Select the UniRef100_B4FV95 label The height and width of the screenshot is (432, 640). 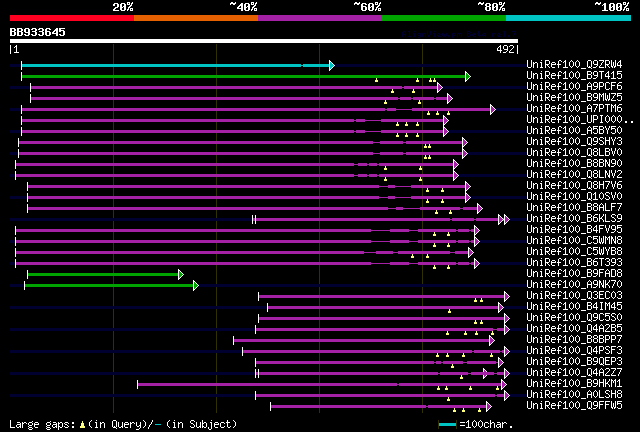pyautogui.click(x=574, y=230)
